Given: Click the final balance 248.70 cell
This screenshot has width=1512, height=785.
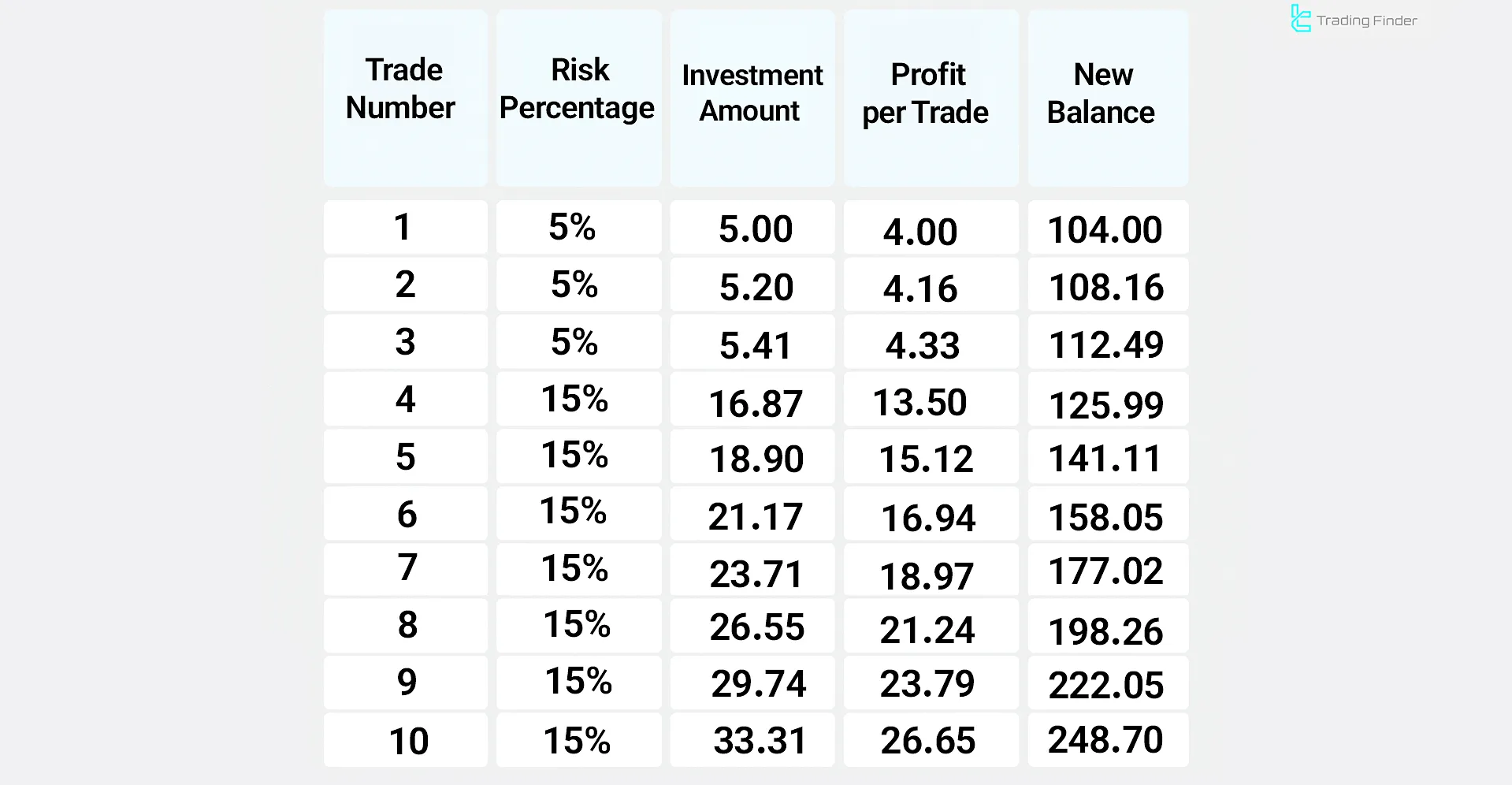Looking at the screenshot, I should tap(1105, 739).
